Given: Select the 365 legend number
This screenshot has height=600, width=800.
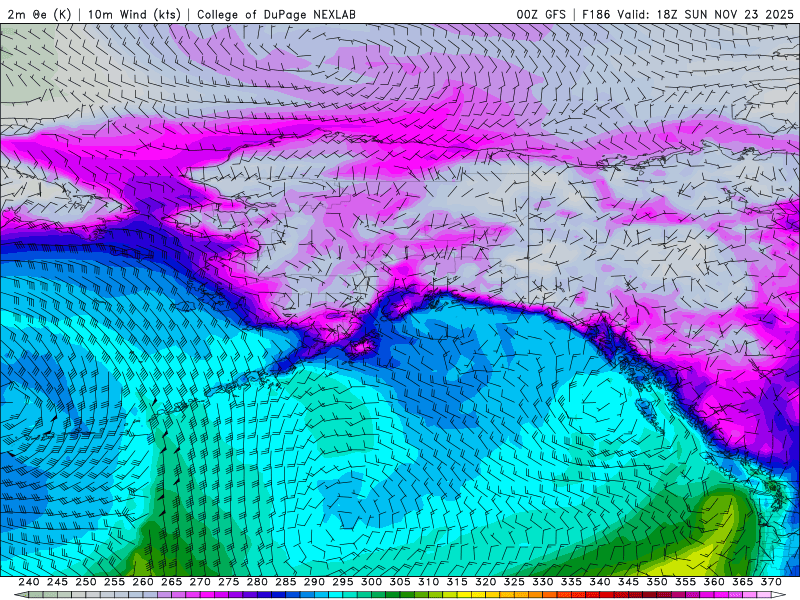Looking at the screenshot, I should 743,582.
